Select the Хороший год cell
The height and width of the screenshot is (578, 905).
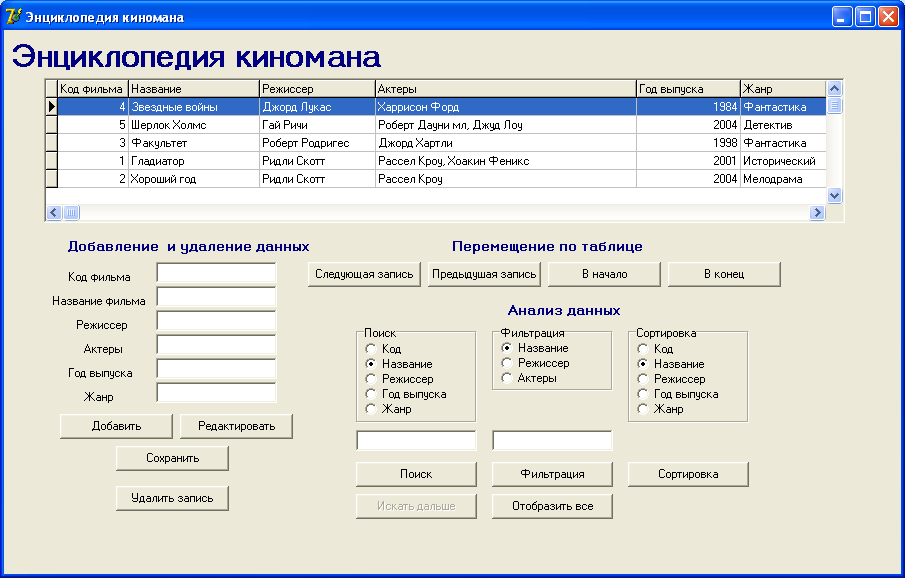[x=194, y=178]
